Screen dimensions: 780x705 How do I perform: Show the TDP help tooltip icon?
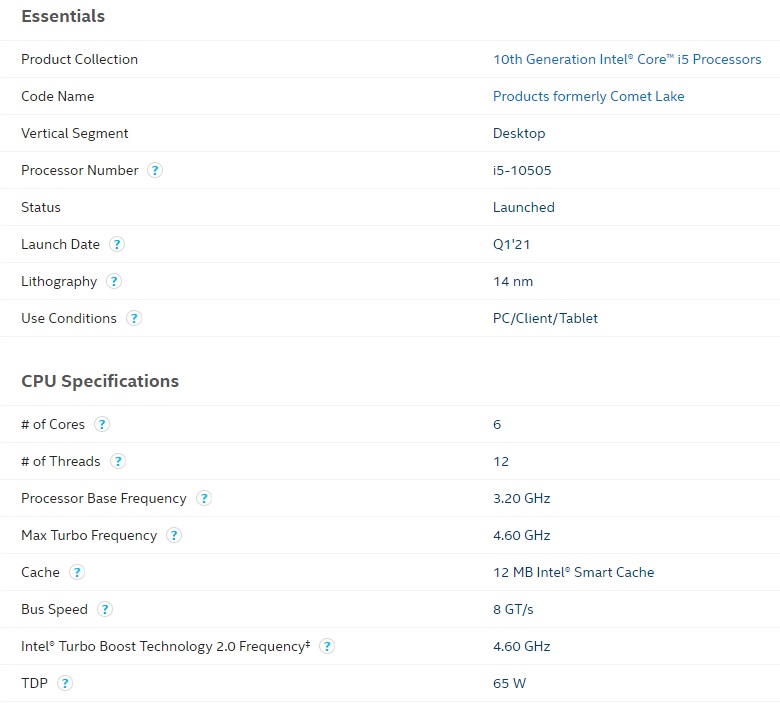click(65, 683)
